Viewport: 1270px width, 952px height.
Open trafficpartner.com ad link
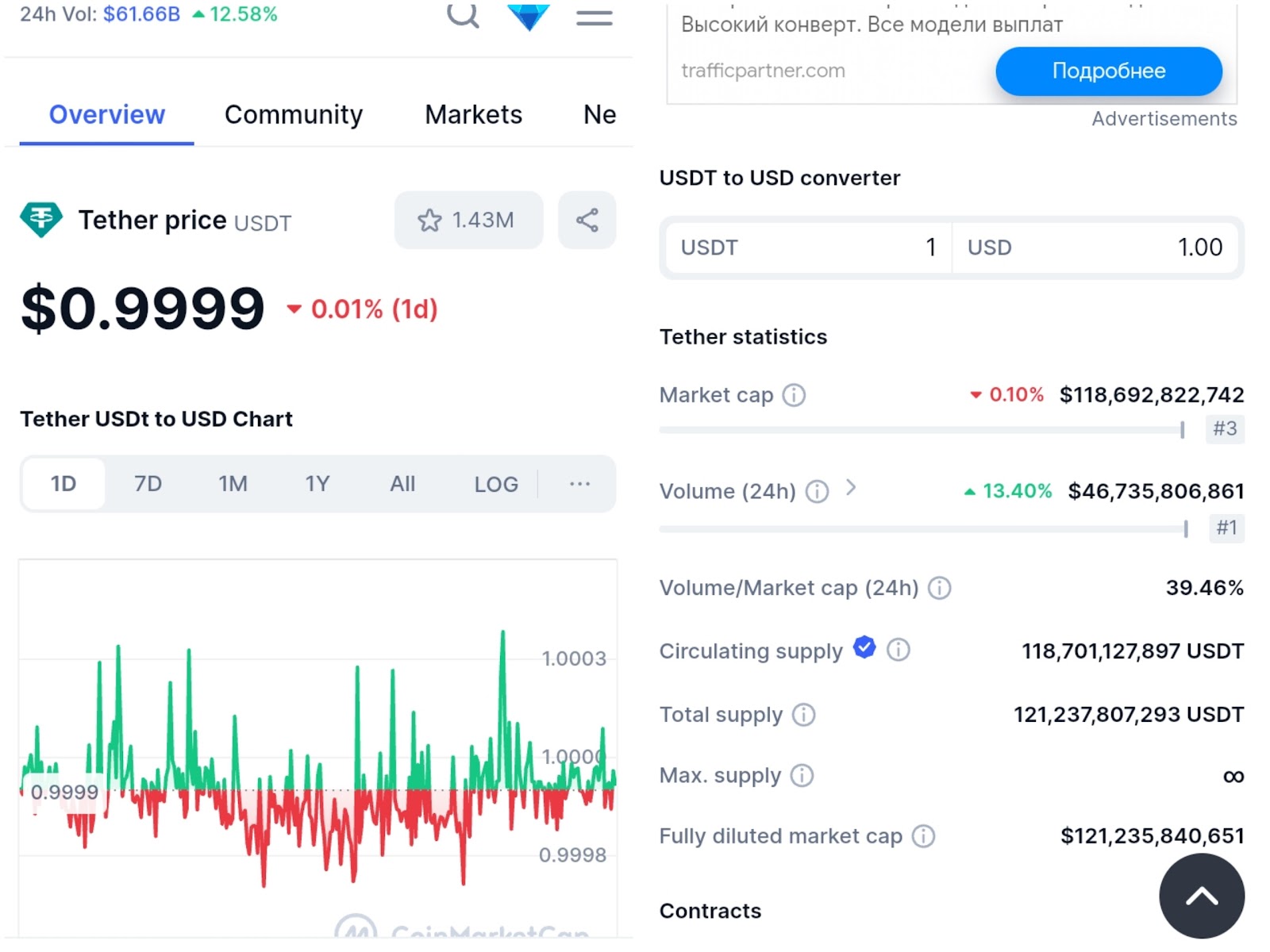point(763,71)
